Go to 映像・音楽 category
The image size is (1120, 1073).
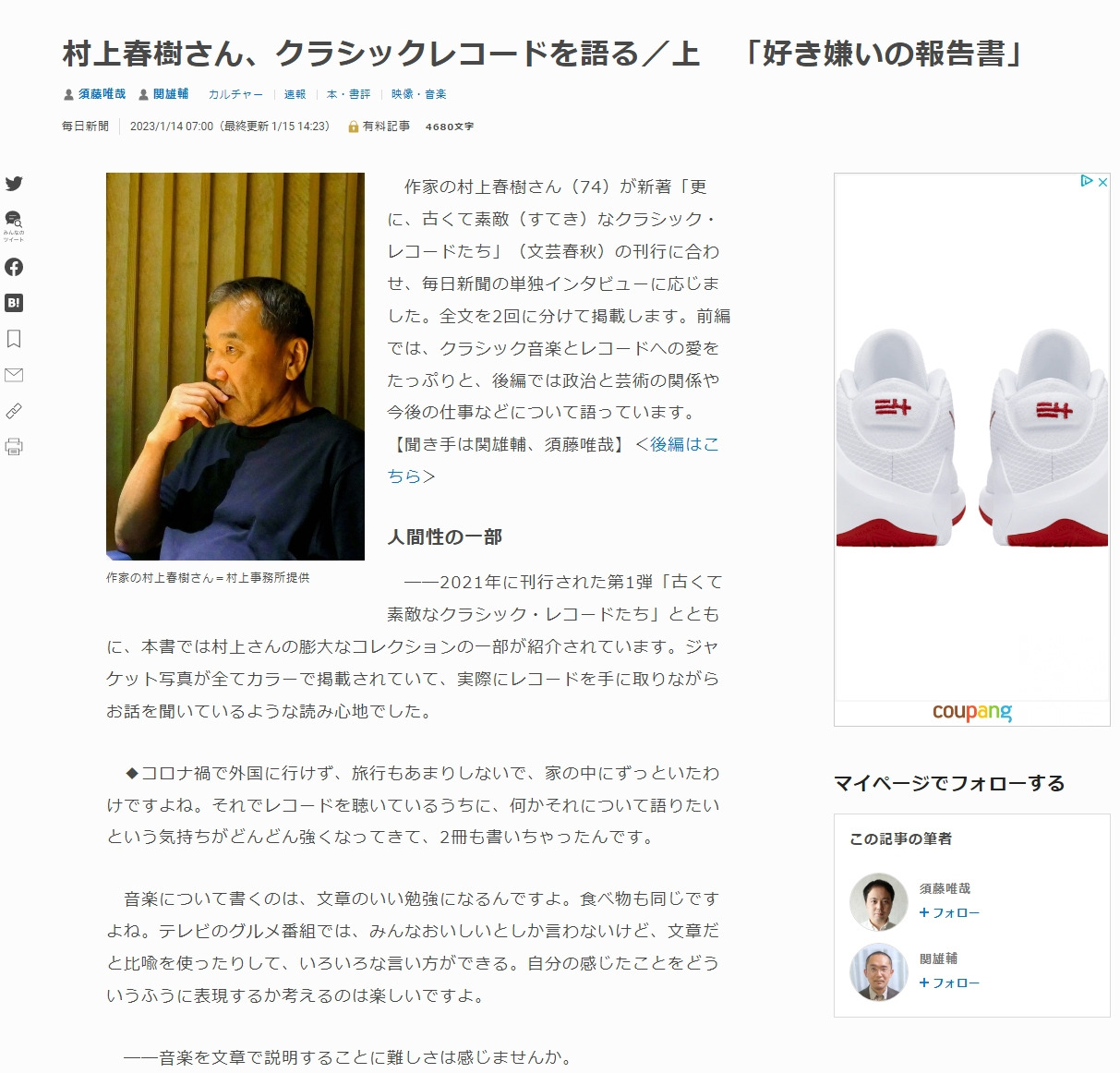[418, 94]
